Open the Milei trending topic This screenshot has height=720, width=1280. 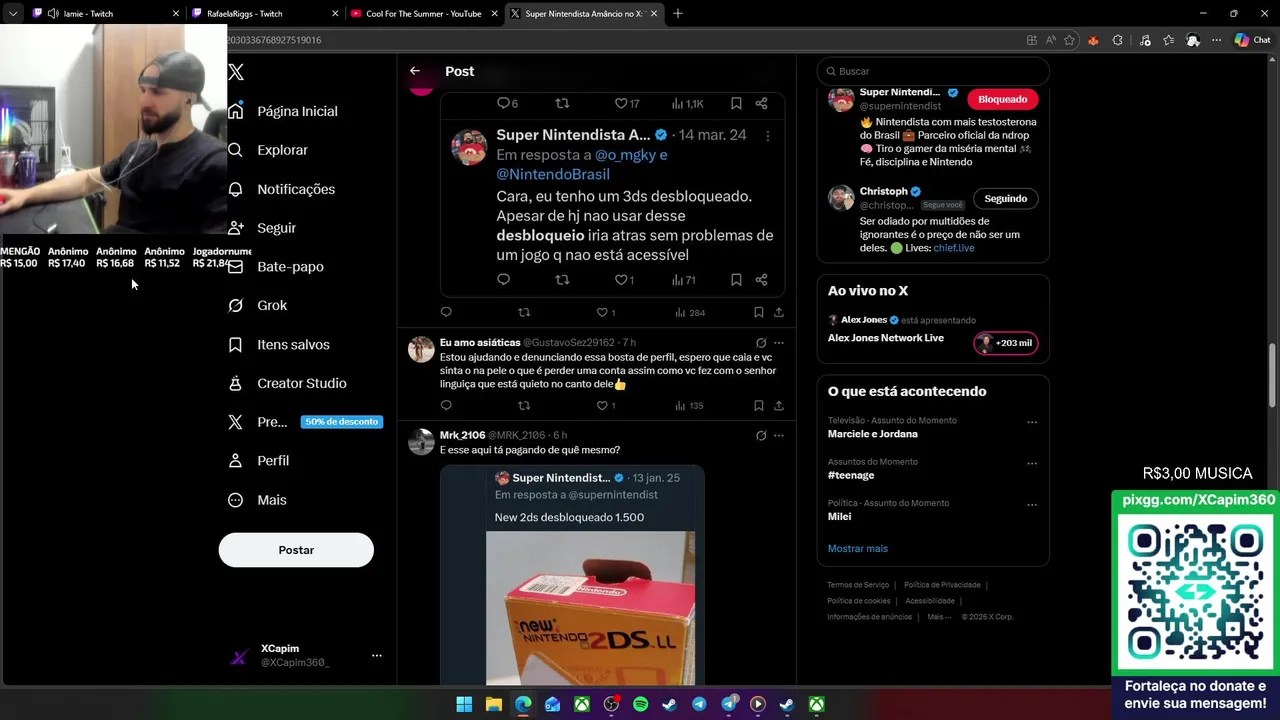pyautogui.click(x=840, y=517)
